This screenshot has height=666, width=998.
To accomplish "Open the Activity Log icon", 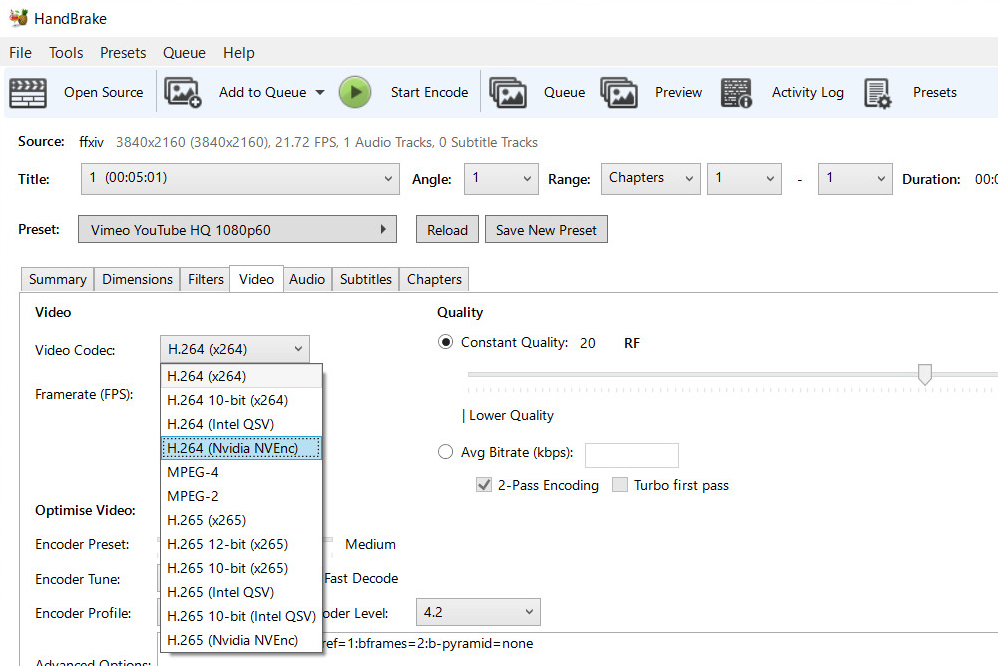I will tap(736, 93).
